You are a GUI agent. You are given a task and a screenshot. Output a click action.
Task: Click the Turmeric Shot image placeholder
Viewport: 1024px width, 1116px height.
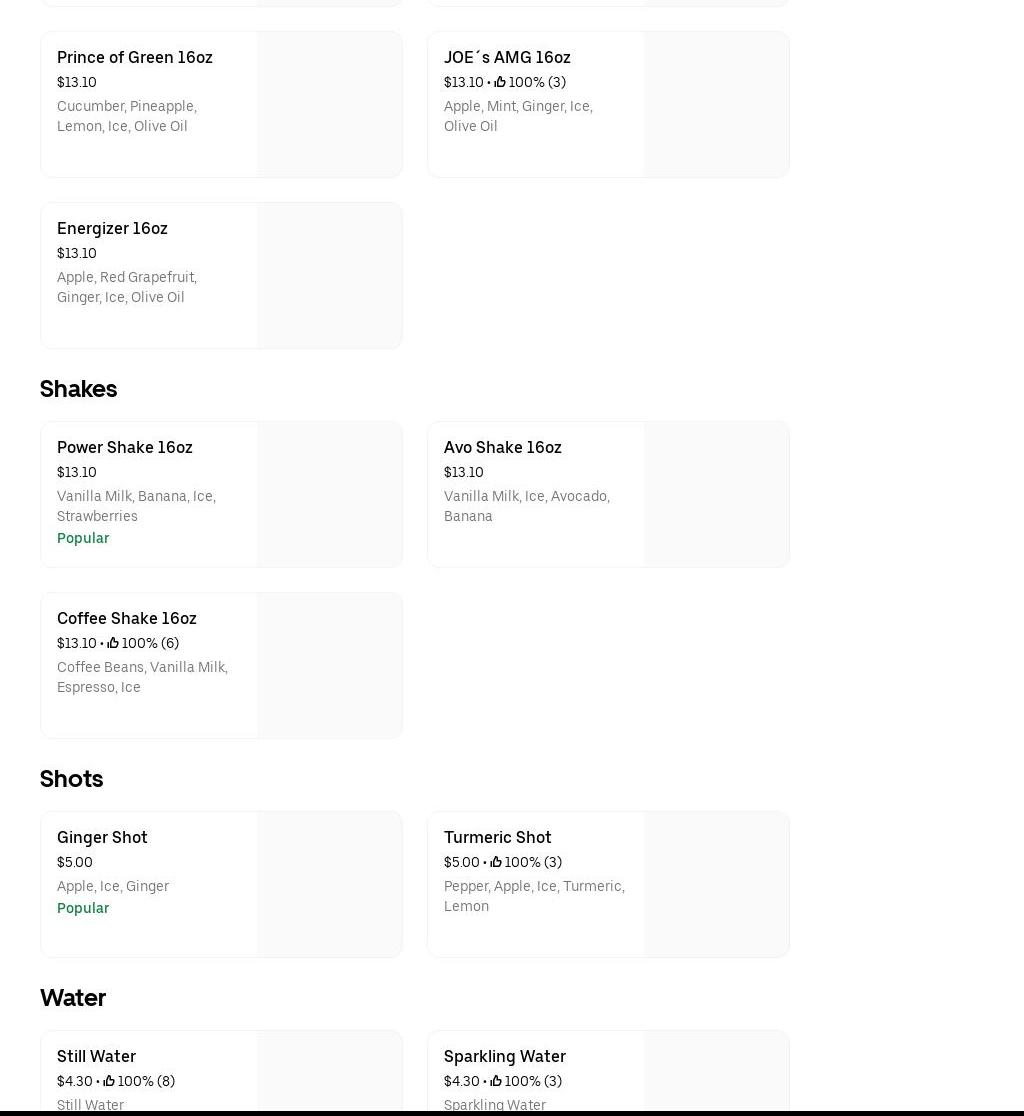(x=716, y=884)
